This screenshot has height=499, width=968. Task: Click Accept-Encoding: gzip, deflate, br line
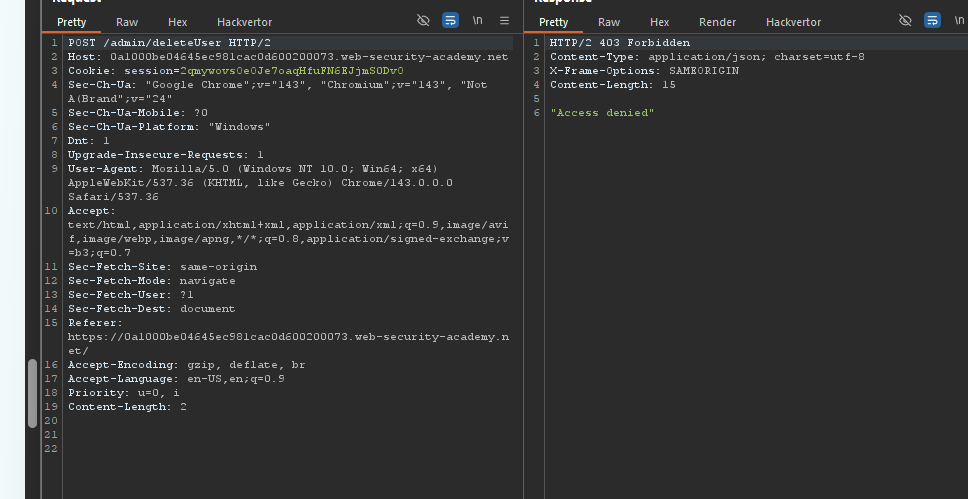[186, 365]
